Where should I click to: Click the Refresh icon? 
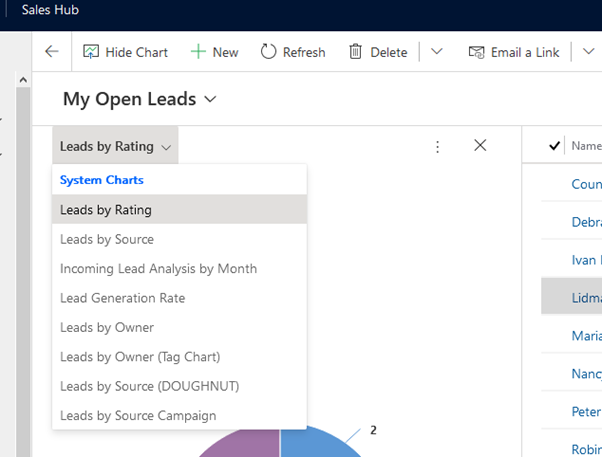[268, 52]
